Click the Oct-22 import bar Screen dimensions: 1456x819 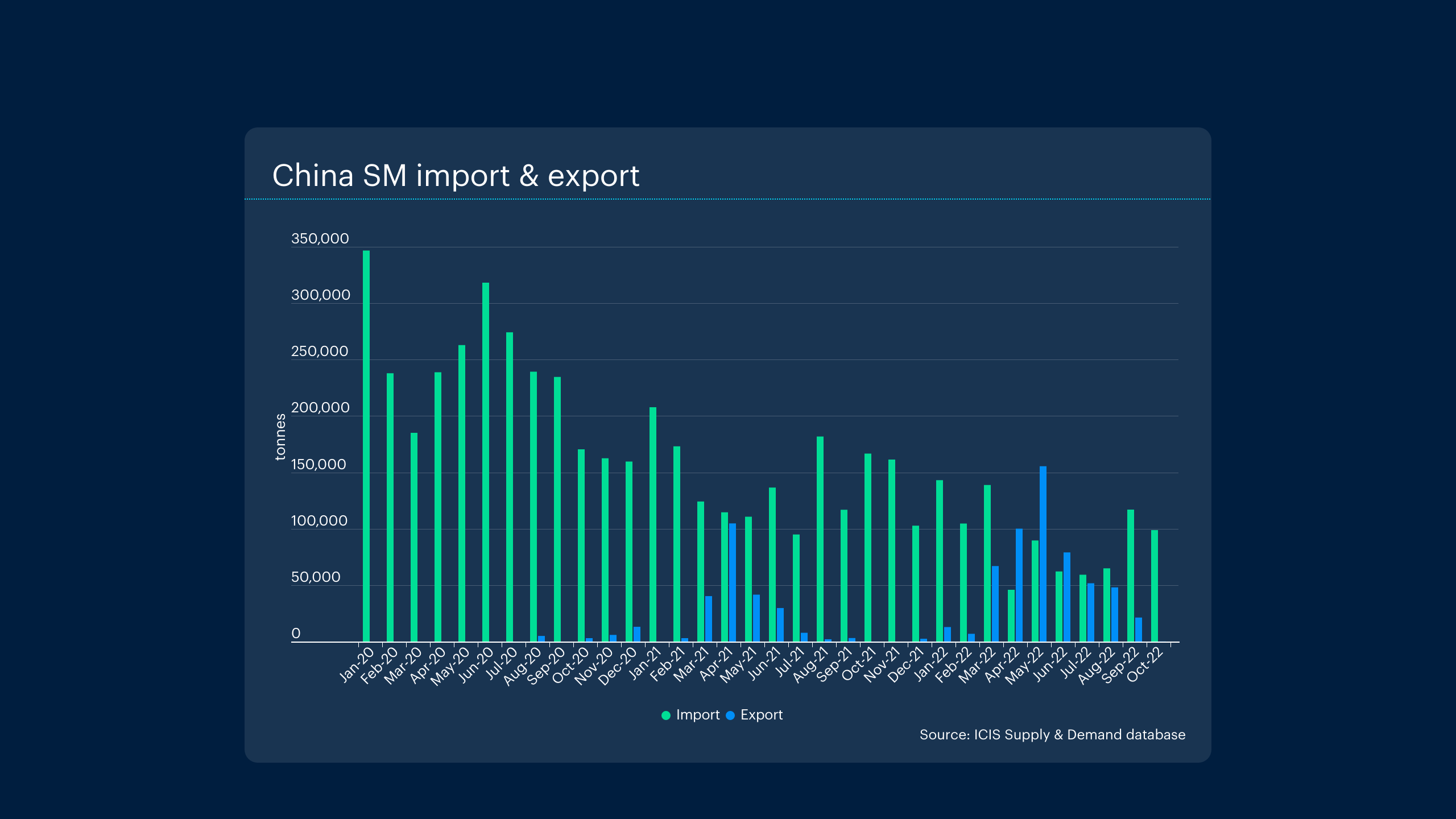pyautogui.click(x=1155, y=586)
